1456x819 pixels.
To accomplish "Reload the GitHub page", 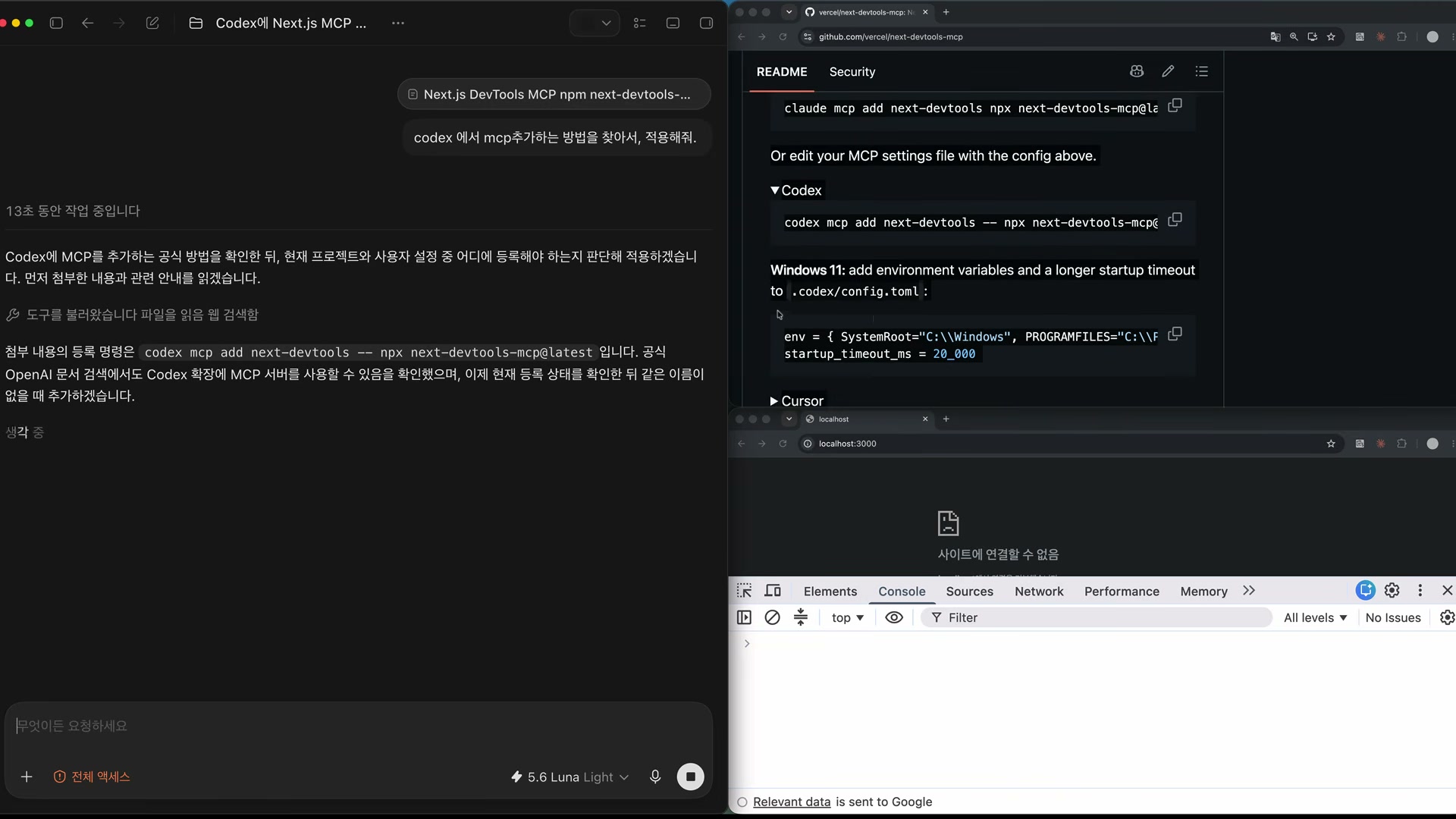I will pyautogui.click(x=783, y=36).
